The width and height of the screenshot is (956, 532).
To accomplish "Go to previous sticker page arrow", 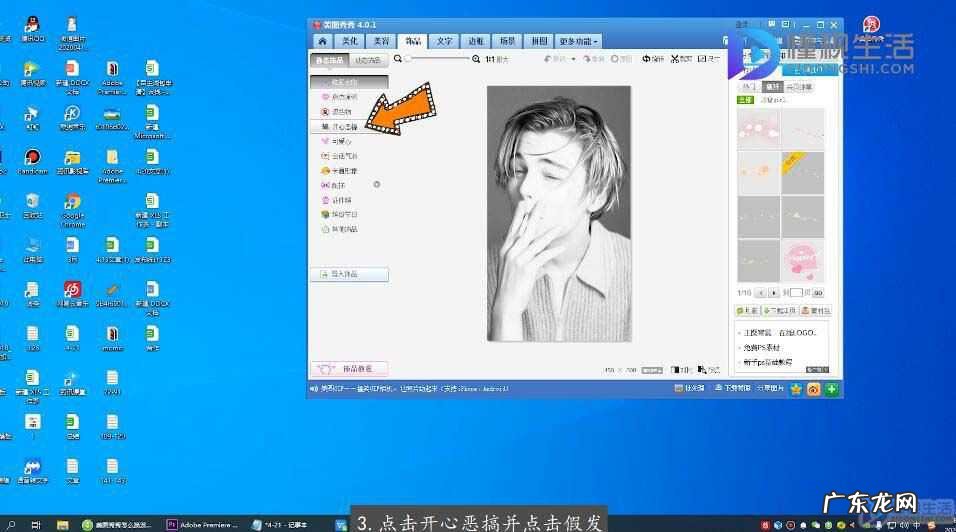I will [x=760, y=293].
